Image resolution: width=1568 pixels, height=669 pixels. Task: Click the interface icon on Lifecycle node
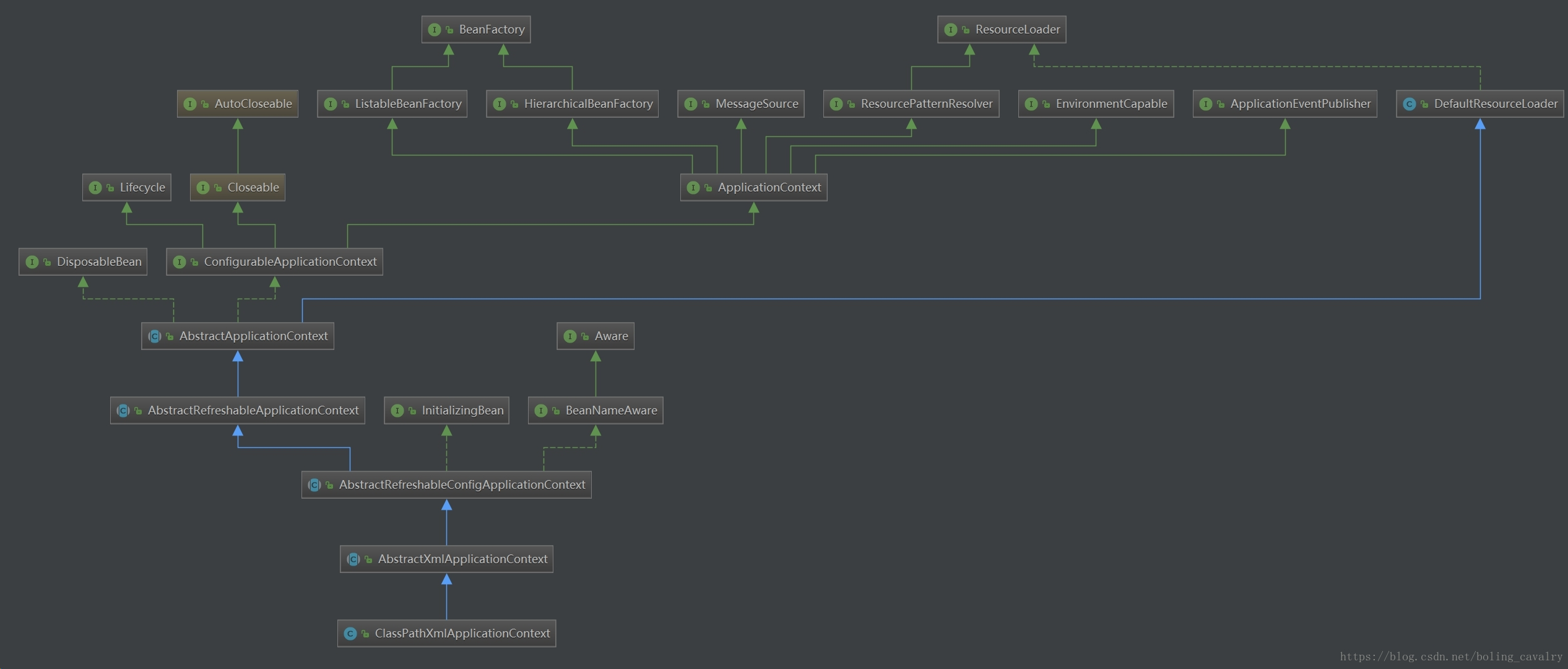(x=95, y=188)
